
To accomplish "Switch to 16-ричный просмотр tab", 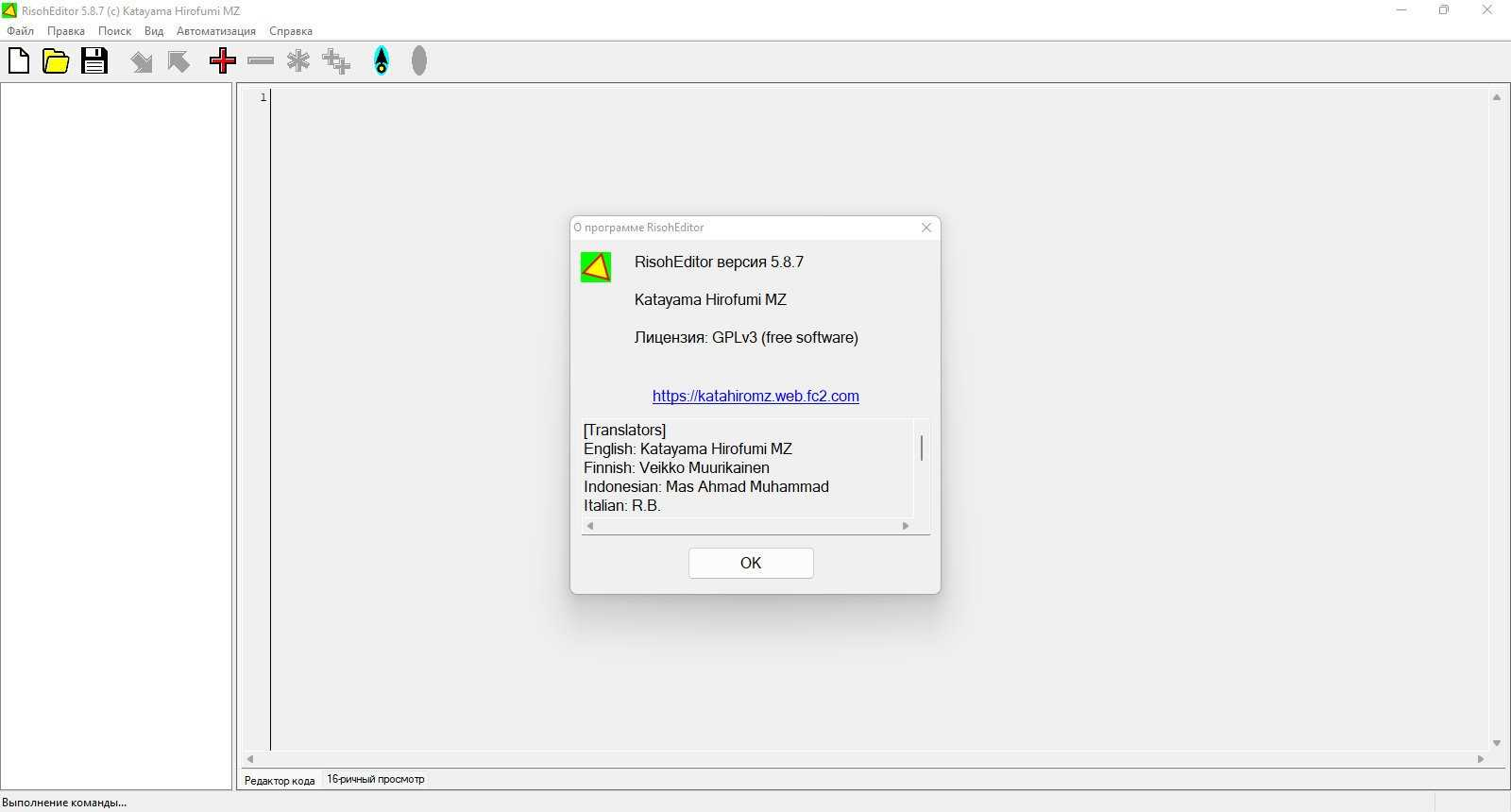I will [x=376, y=780].
